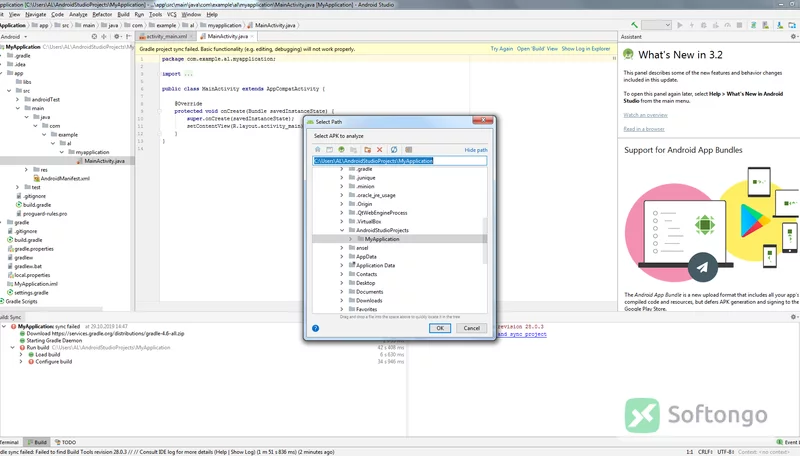Select the Desktop folder in dialog tree
Screen dimensions: 800x456
365,283
